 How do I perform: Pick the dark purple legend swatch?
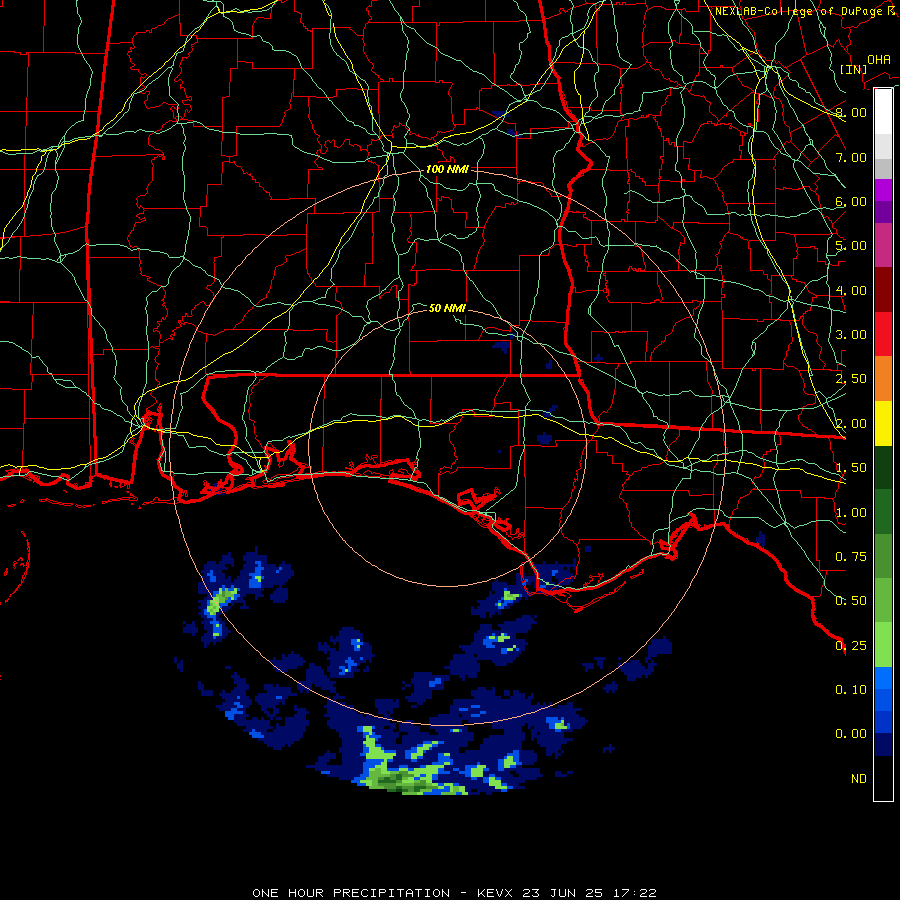883,212
